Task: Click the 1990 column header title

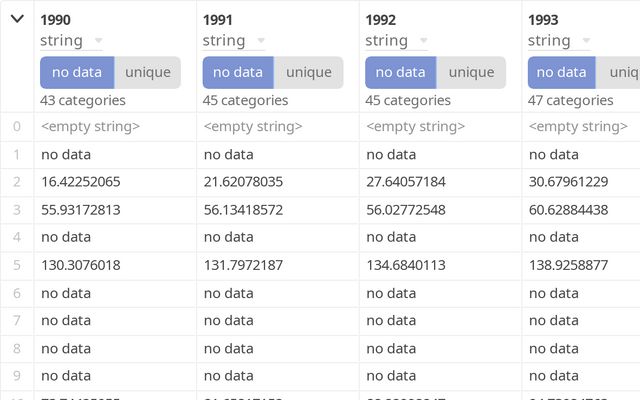Action: (x=55, y=20)
